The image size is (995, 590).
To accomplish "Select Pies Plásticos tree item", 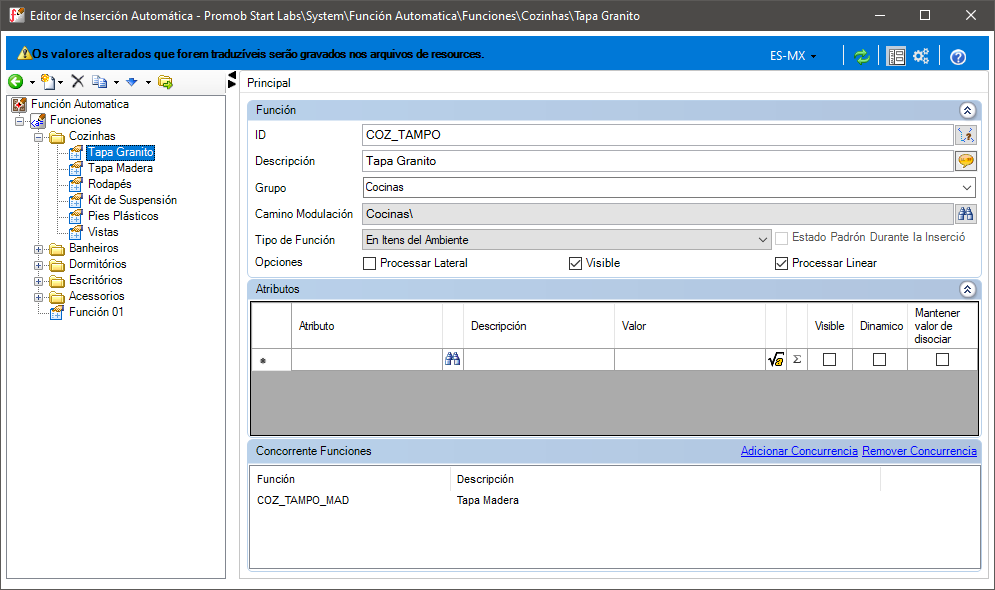I will pyautogui.click(x=123, y=216).
